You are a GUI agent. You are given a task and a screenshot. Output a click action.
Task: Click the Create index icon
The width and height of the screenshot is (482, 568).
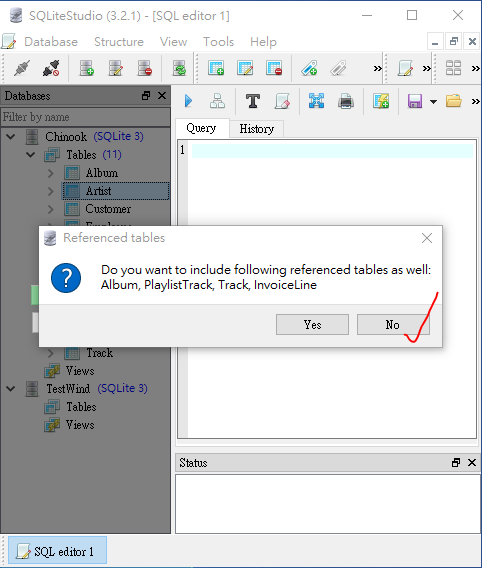pyautogui.click(x=309, y=68)
